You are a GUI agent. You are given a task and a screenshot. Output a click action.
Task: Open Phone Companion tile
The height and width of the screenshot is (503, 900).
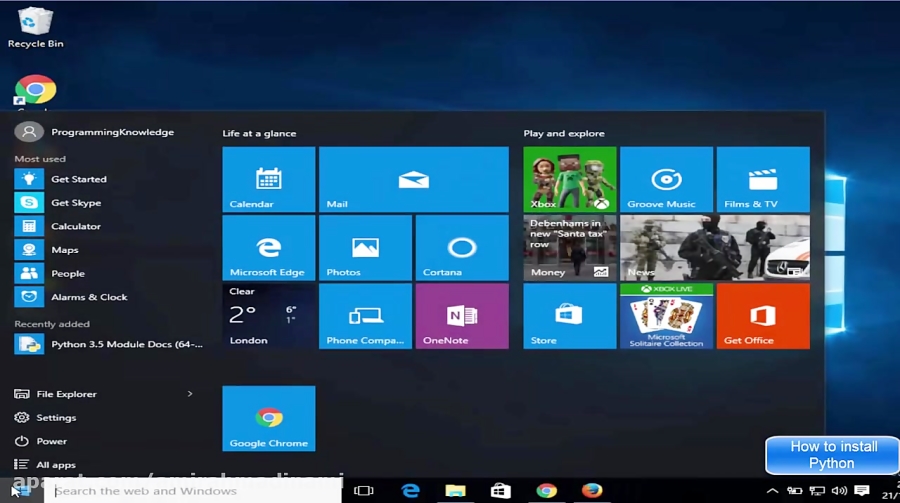pos(365,316)
